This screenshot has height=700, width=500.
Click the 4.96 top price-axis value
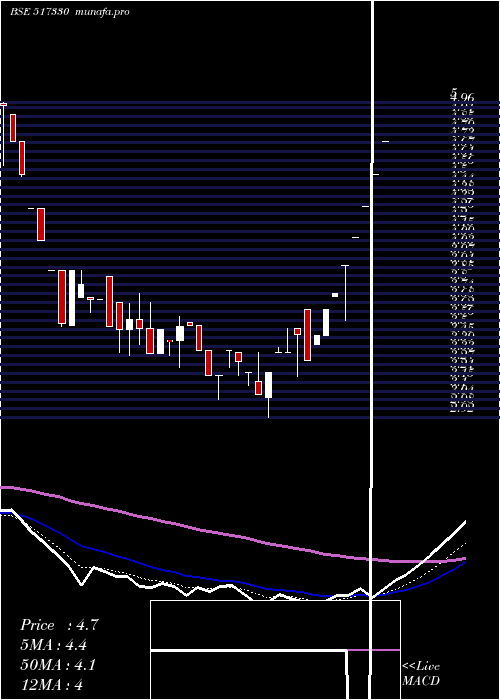click(x=462, y=96)
